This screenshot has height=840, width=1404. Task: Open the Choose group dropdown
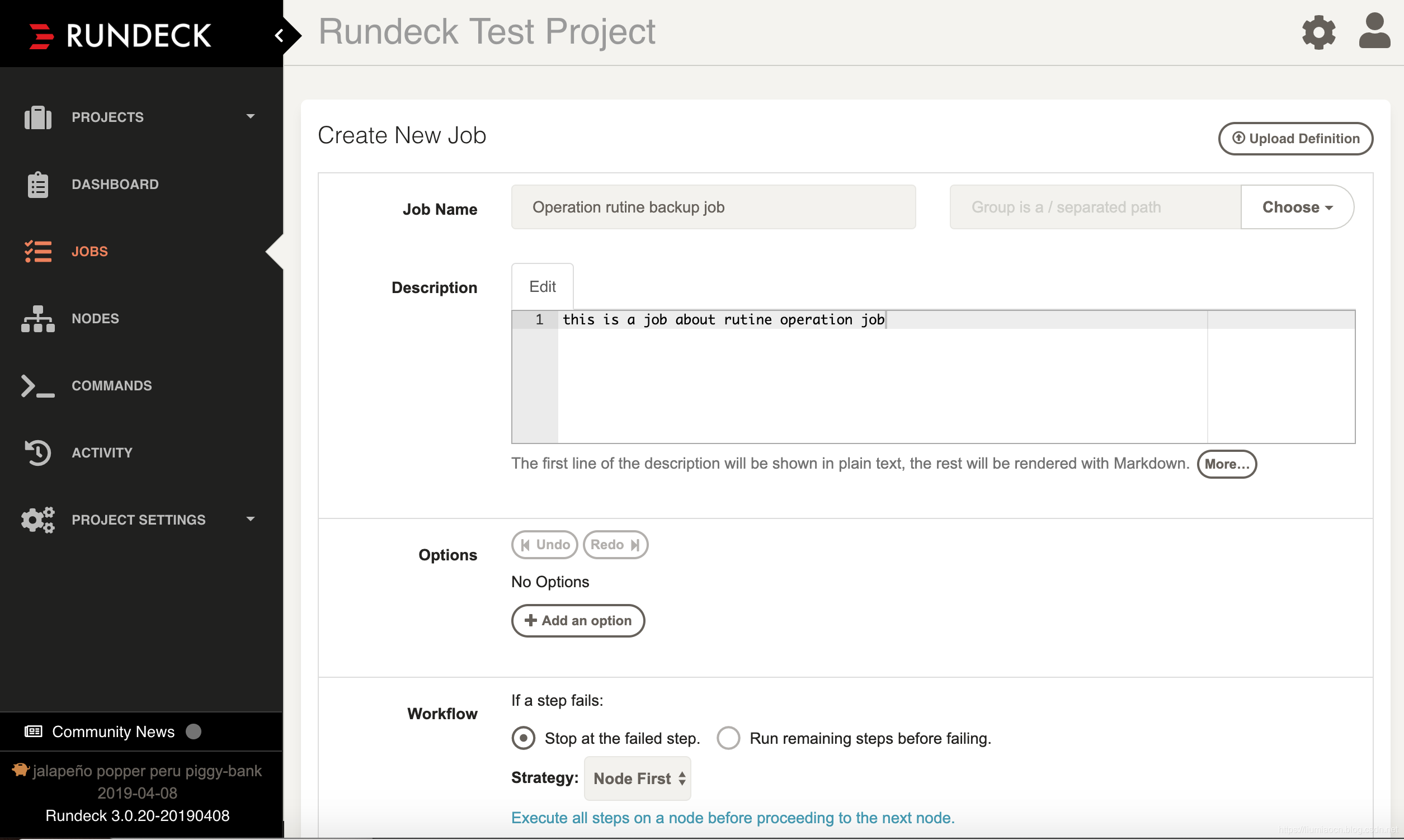[1297, 207]
